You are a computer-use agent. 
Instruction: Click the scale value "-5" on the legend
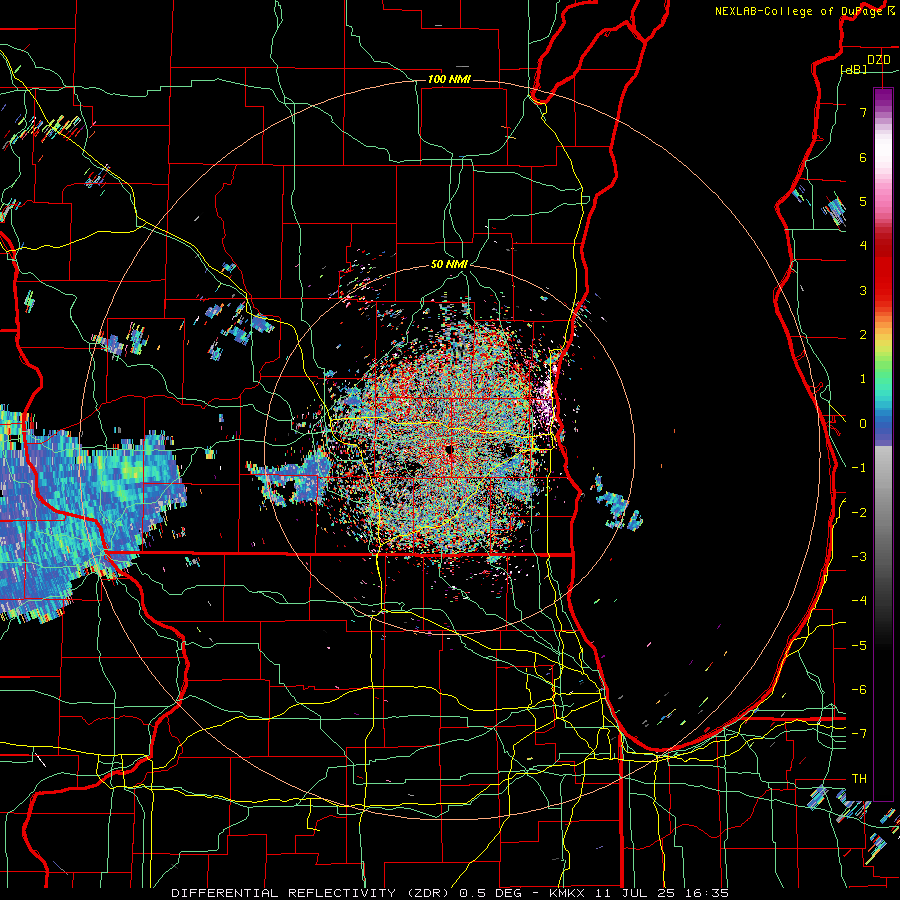tap(859, 646)
